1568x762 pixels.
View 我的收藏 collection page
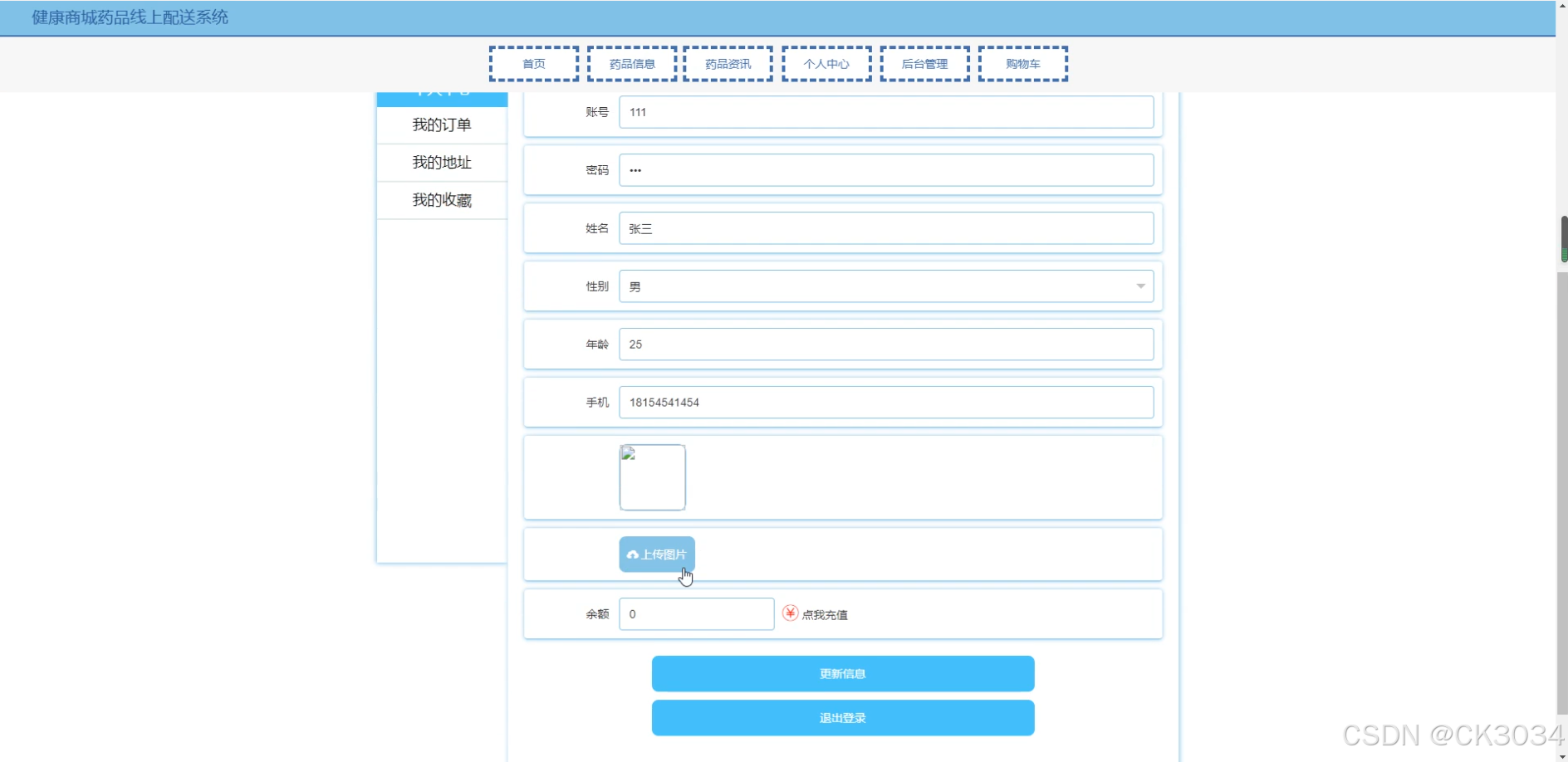click(x=441, y=199)
